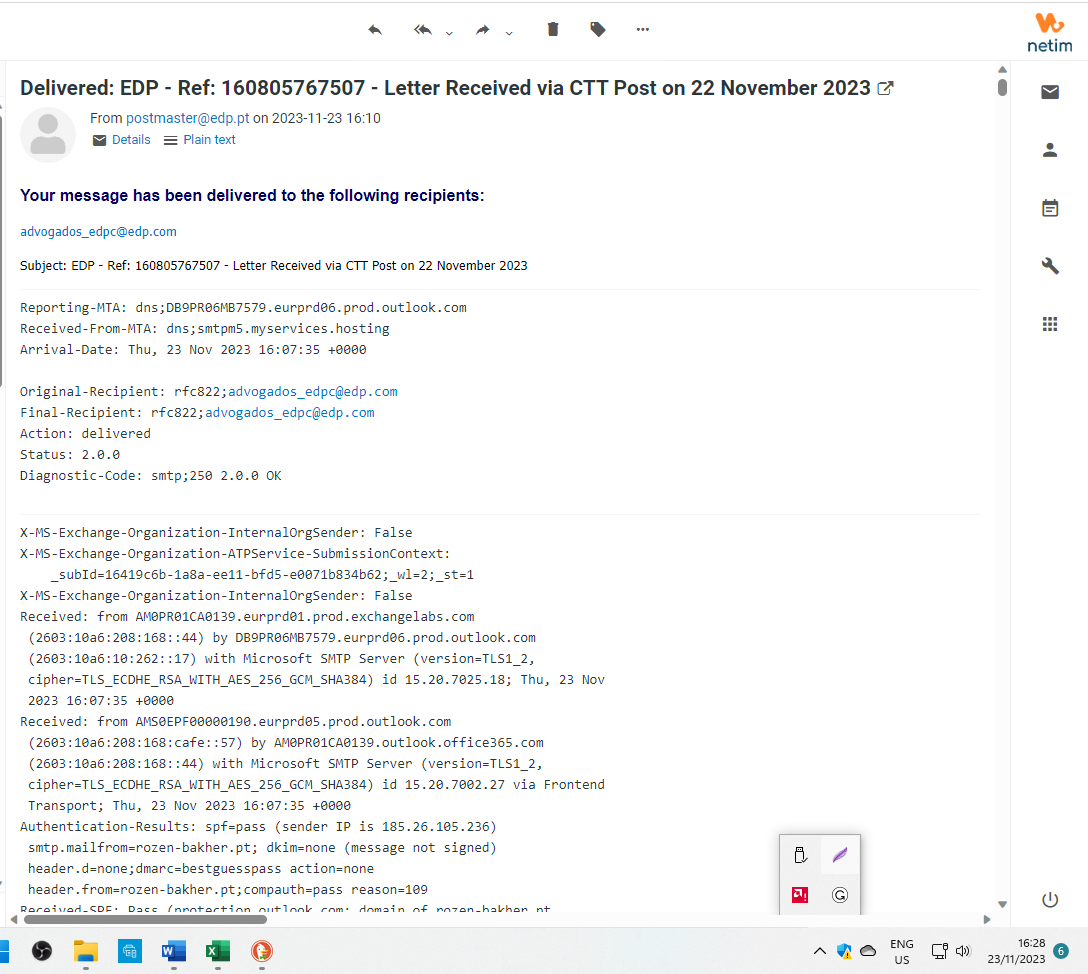Image resolution: width=1088 pixels, height=974 pixels.
Task: Click the Original-Recipient email address link
Action: click(313, 391)
